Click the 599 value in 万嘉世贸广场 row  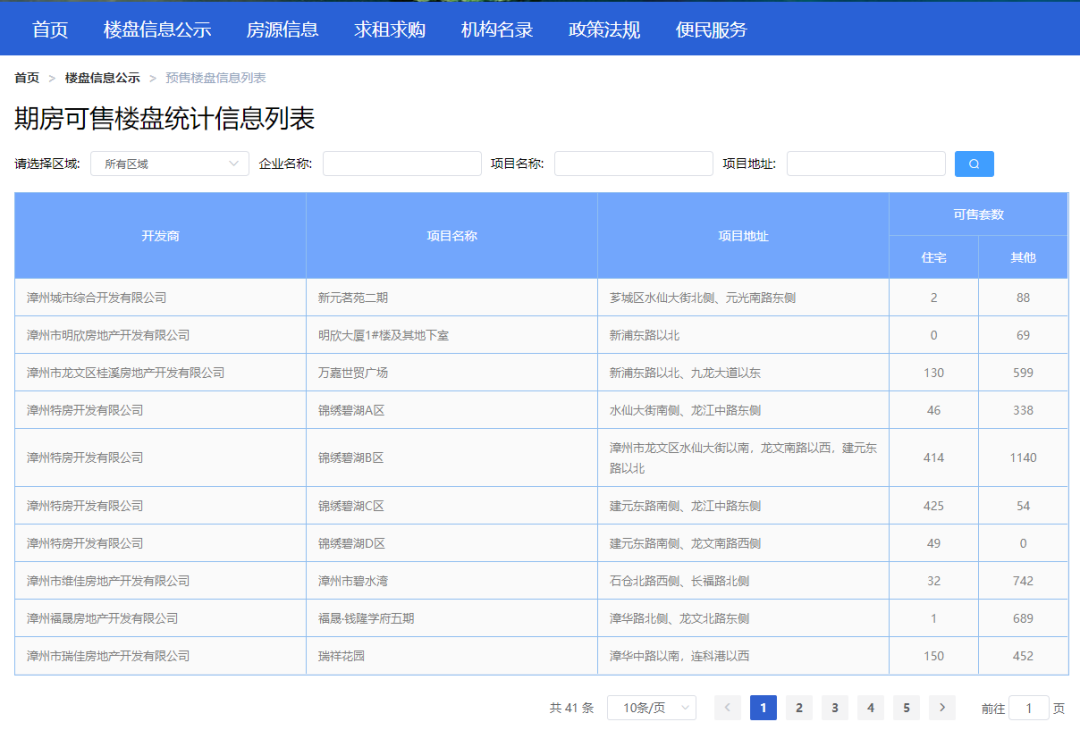(x=1023, y=372)
